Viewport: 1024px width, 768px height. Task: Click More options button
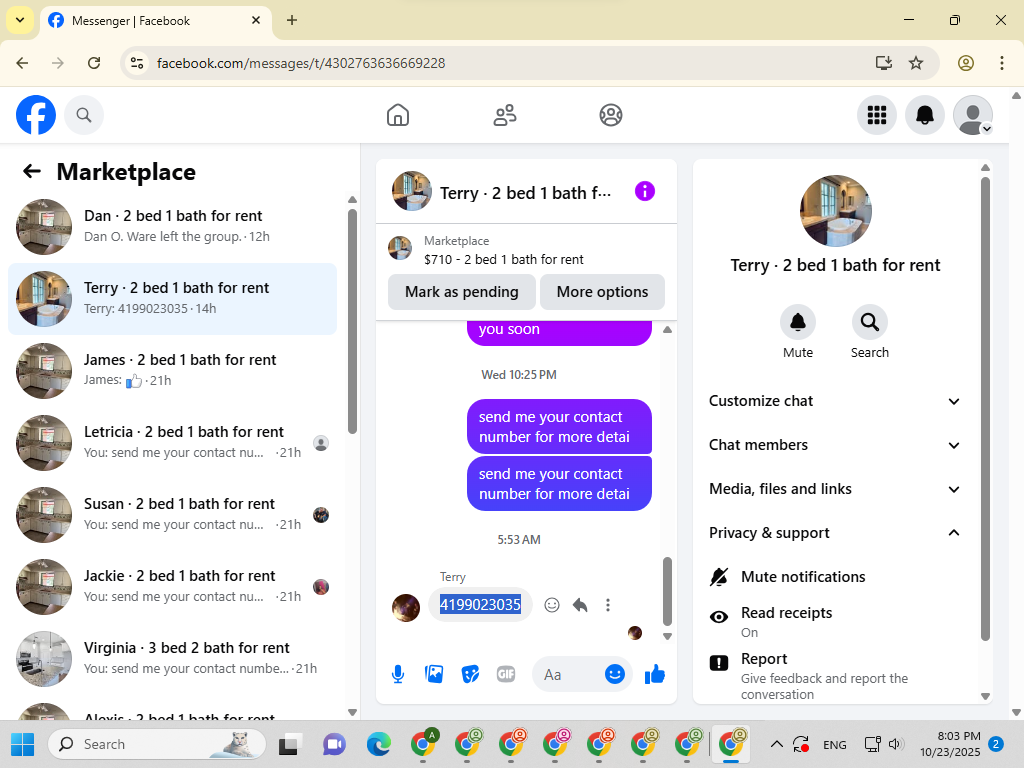[602, 292]
